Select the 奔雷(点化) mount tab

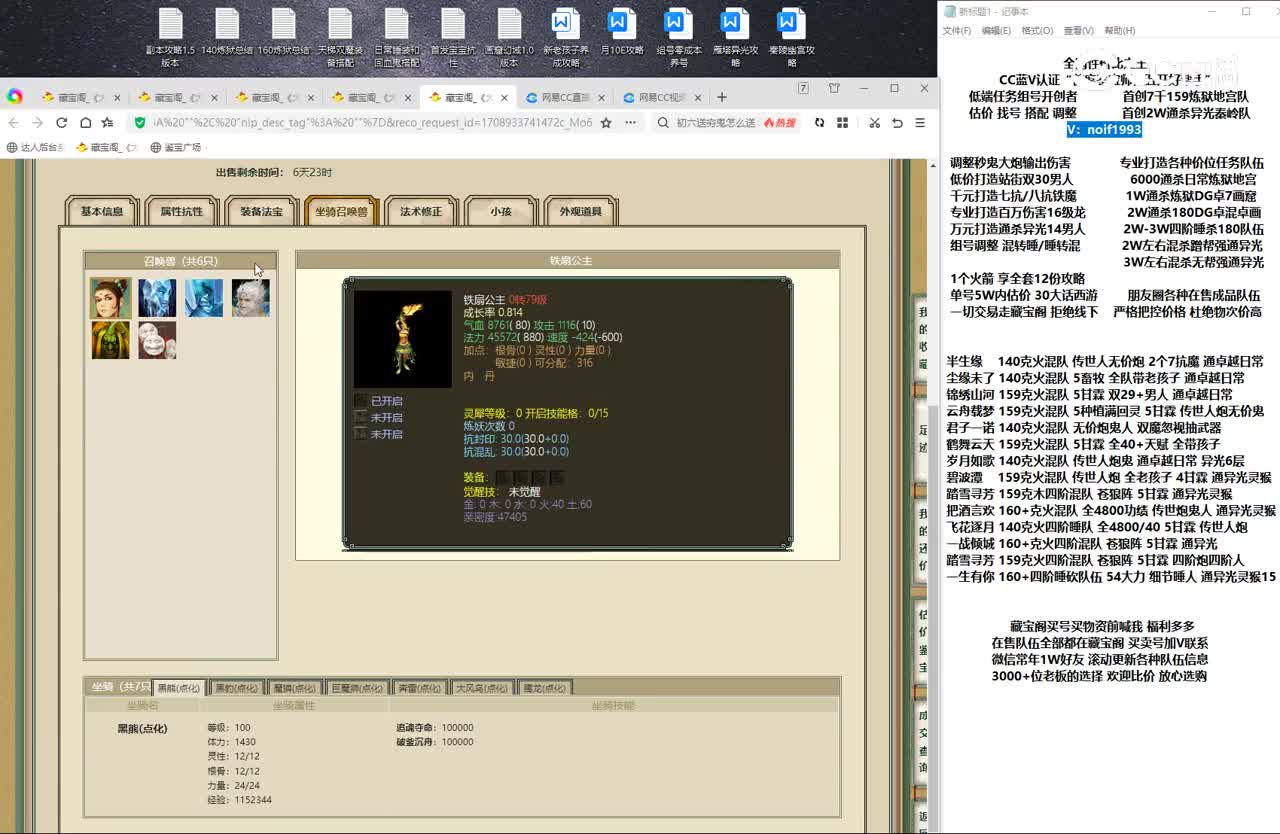(419, 688)
